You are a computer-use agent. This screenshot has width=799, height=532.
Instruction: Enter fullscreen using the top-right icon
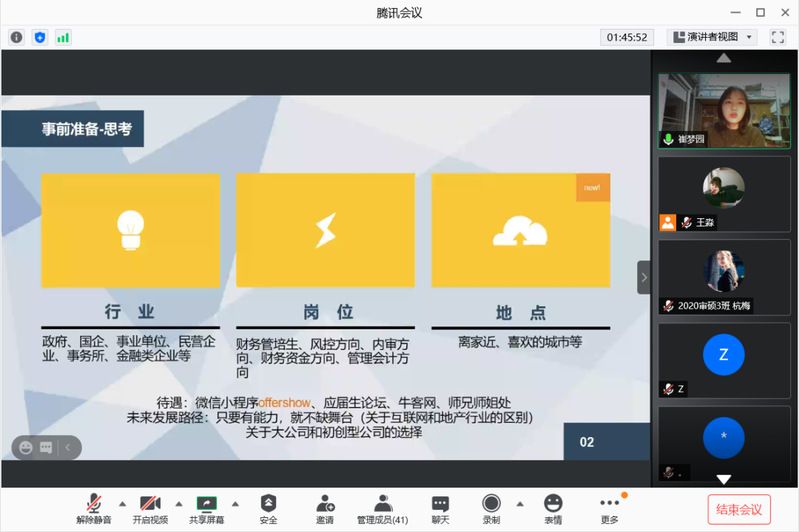pos(778,37)
